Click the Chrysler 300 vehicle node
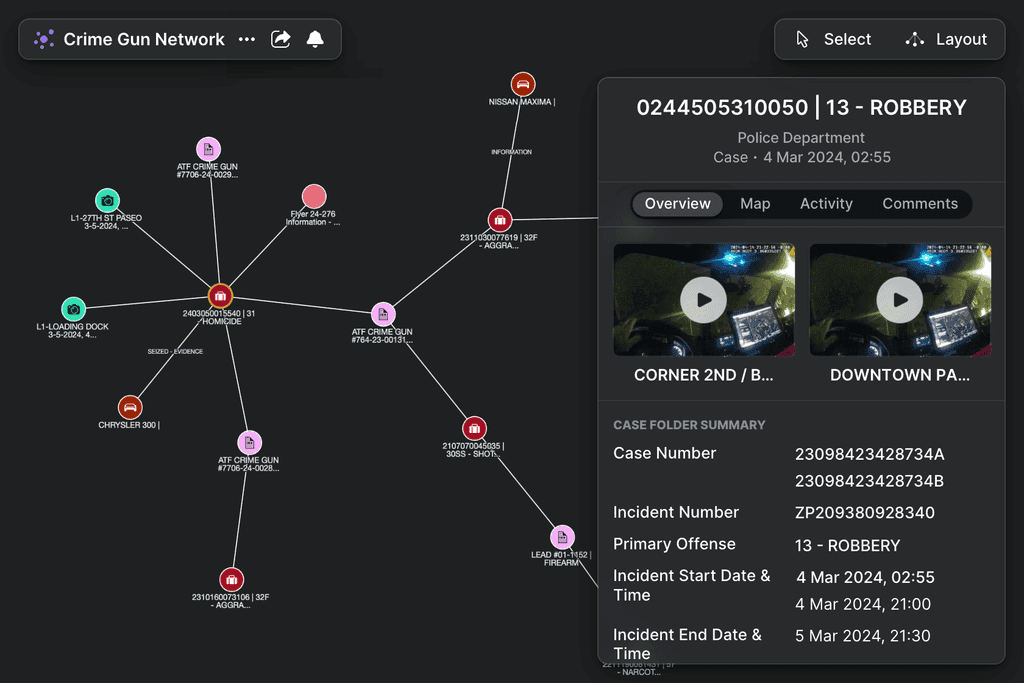The height and width of the screenshot is (683, 1024). point(130,407)
